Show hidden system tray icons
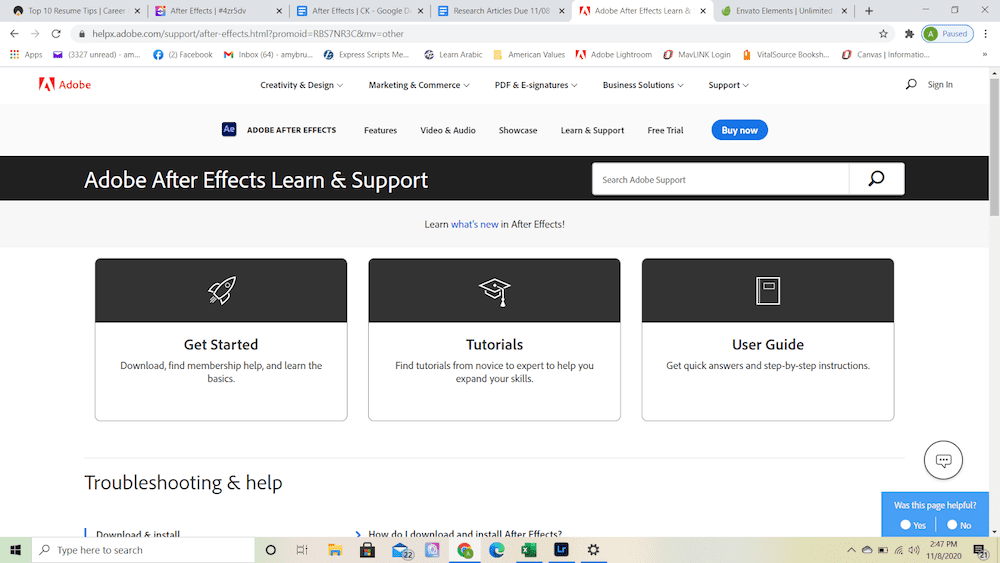The image size is (1000, 563). pyautogui.click(x=851, y=550)
